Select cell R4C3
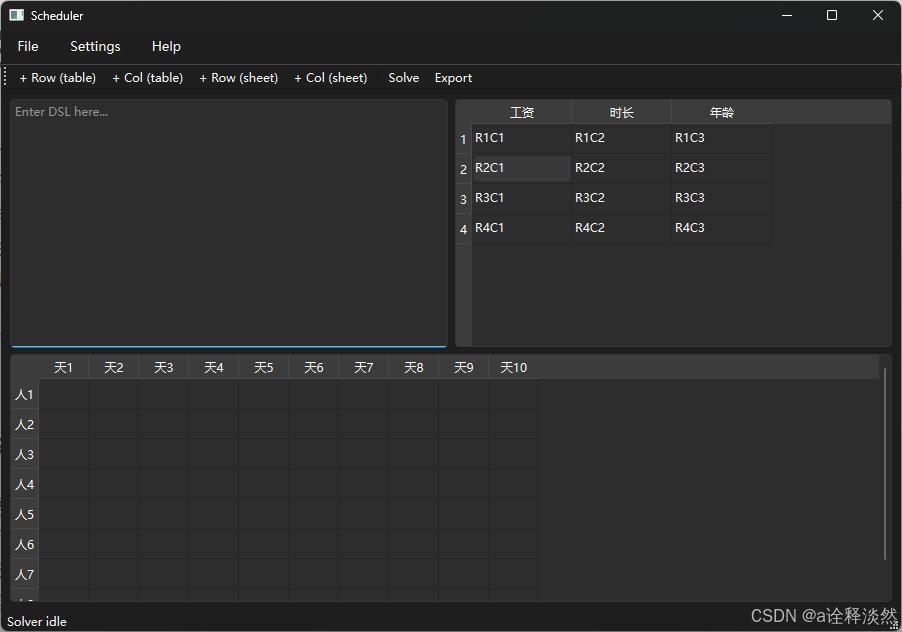The height and width of the screenshot is (632, 902). (721, 228)
